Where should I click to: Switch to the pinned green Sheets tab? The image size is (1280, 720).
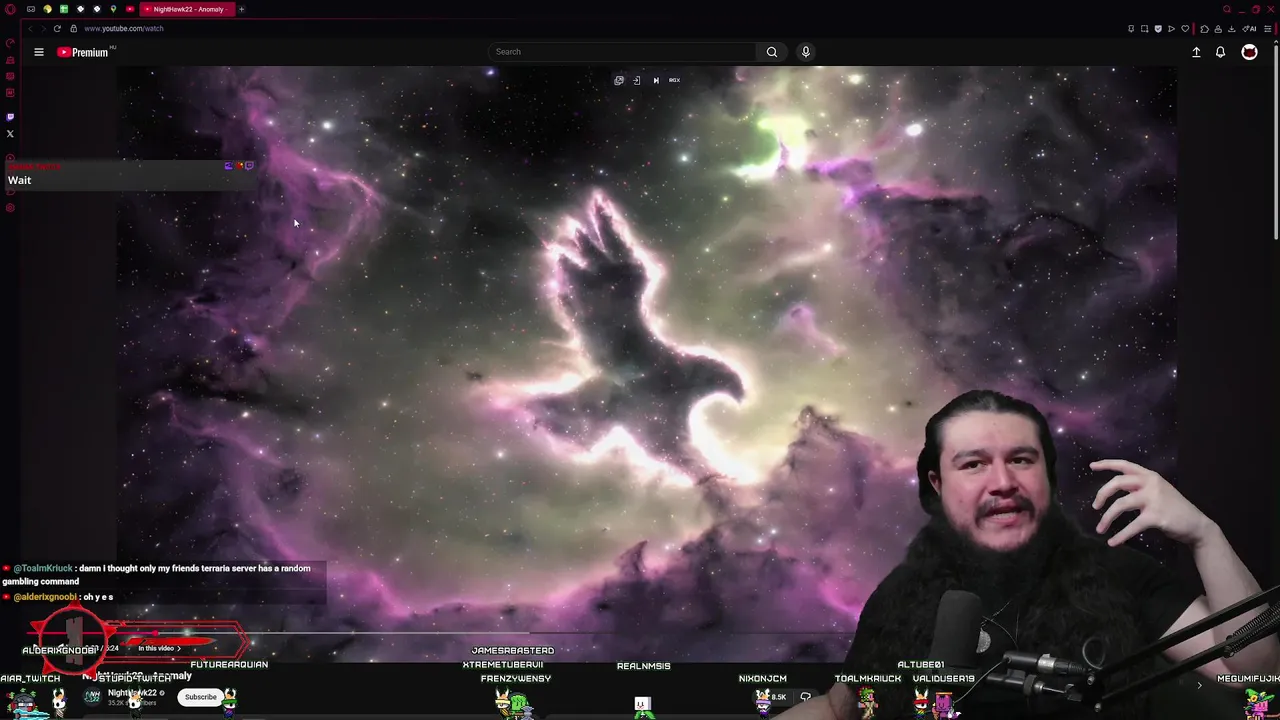click(x=64, y=9)
